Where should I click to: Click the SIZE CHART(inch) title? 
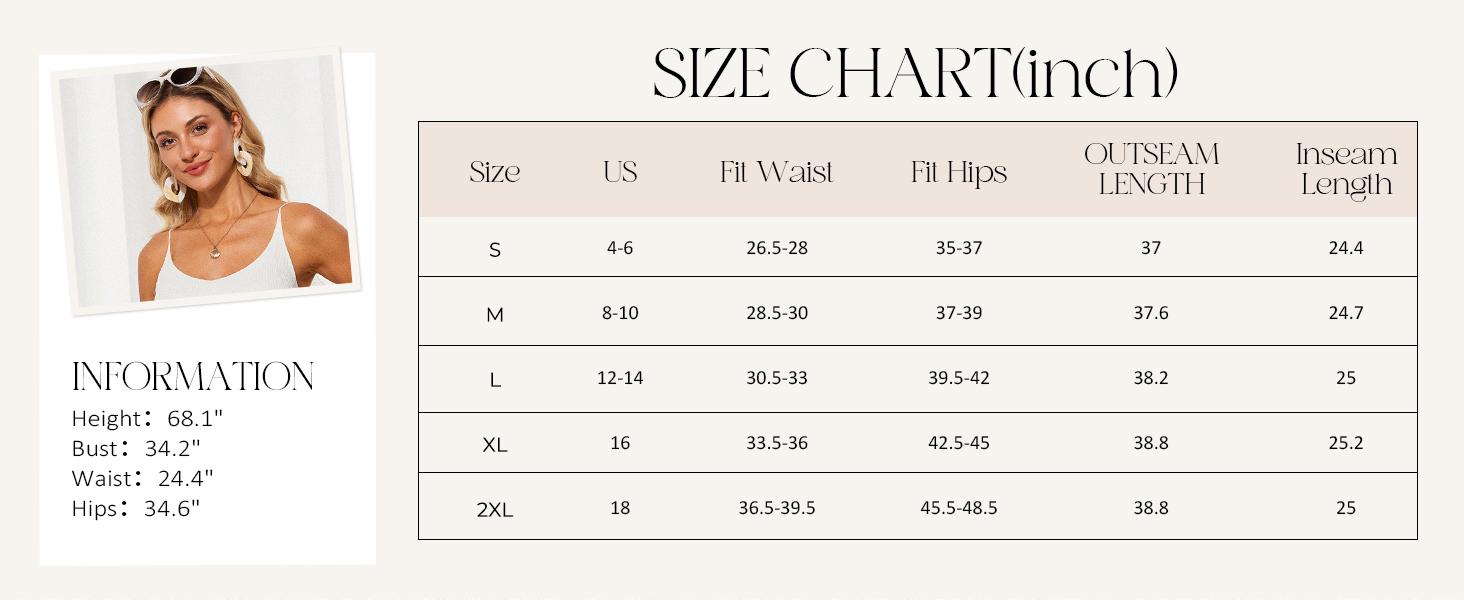click(915, 73)
